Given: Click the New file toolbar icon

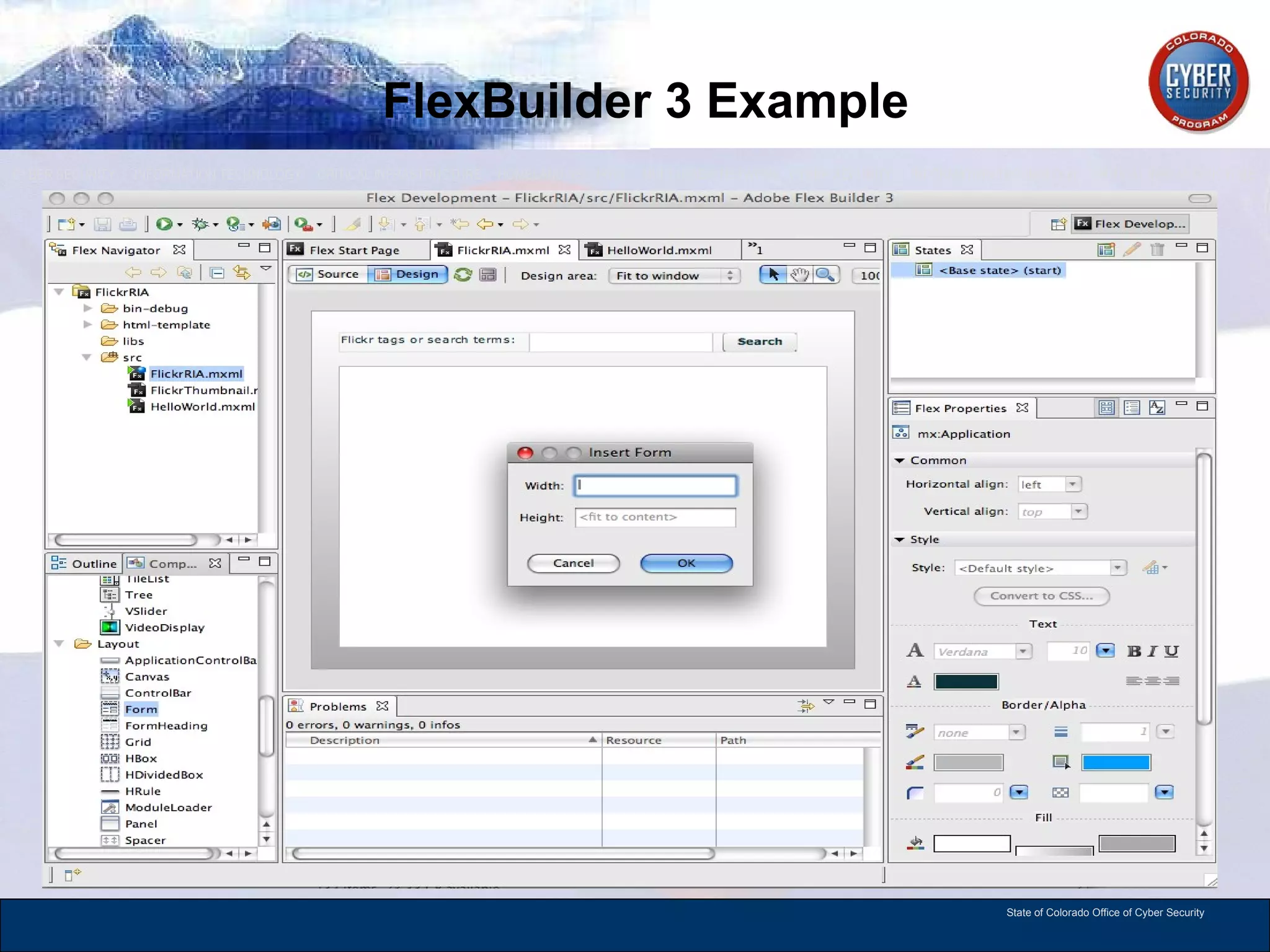Looking at the screenshot, I should pos(66,224).
